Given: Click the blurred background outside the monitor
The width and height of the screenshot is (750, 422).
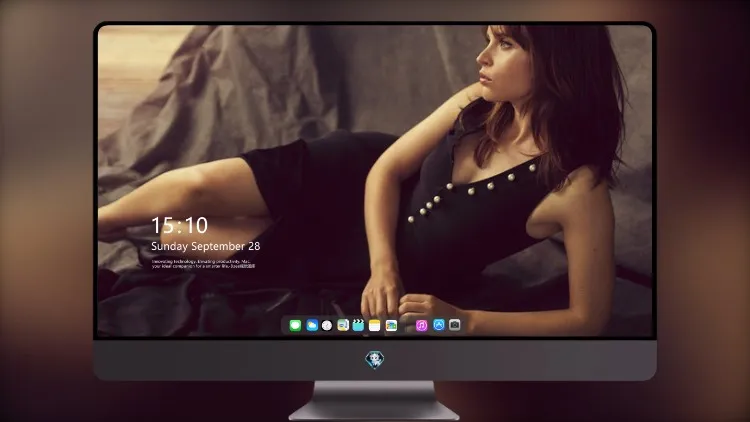Looking at the screenshot, I should click(x=45, y=211).
